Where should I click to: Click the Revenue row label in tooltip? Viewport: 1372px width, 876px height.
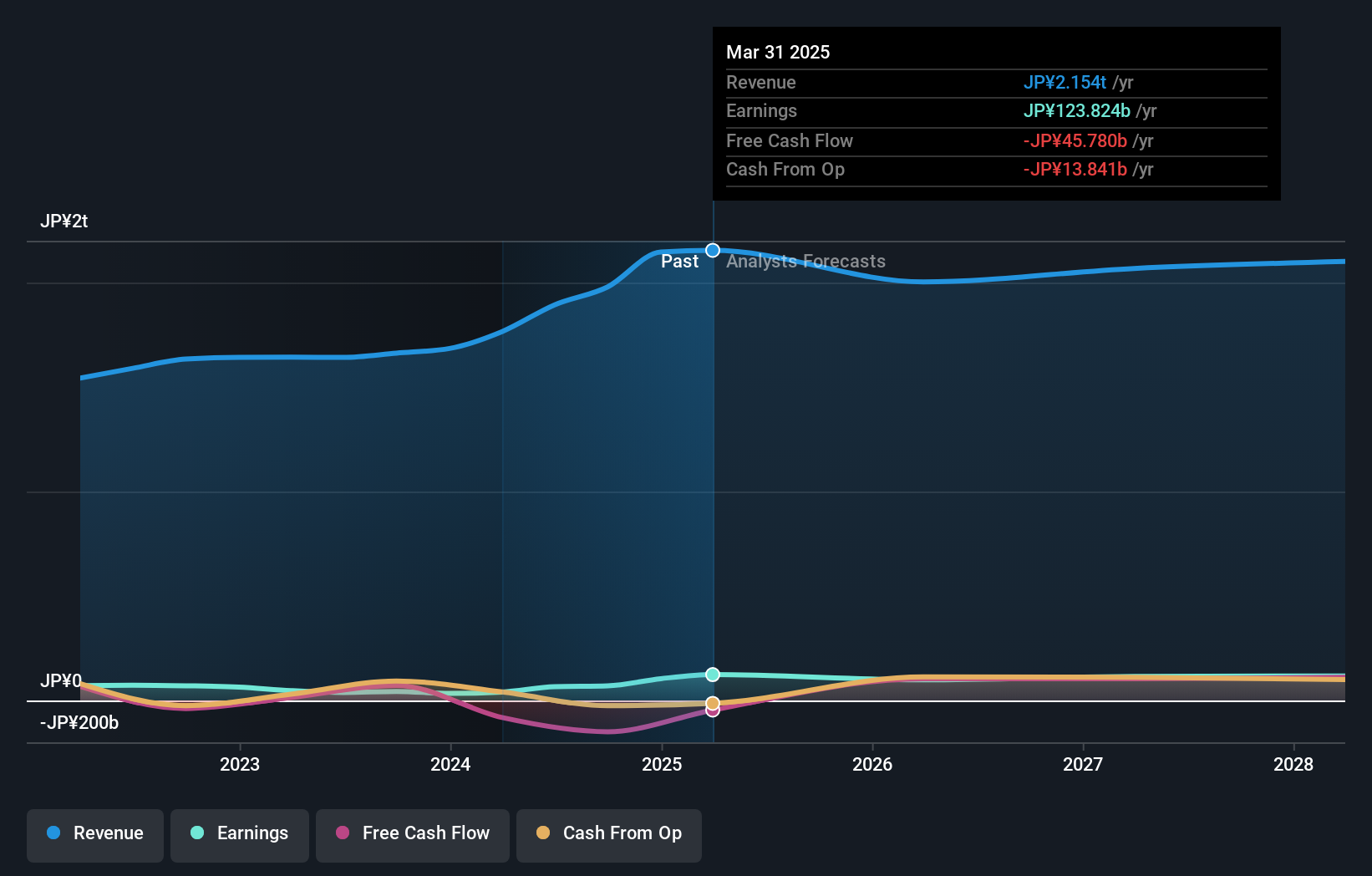761,83
